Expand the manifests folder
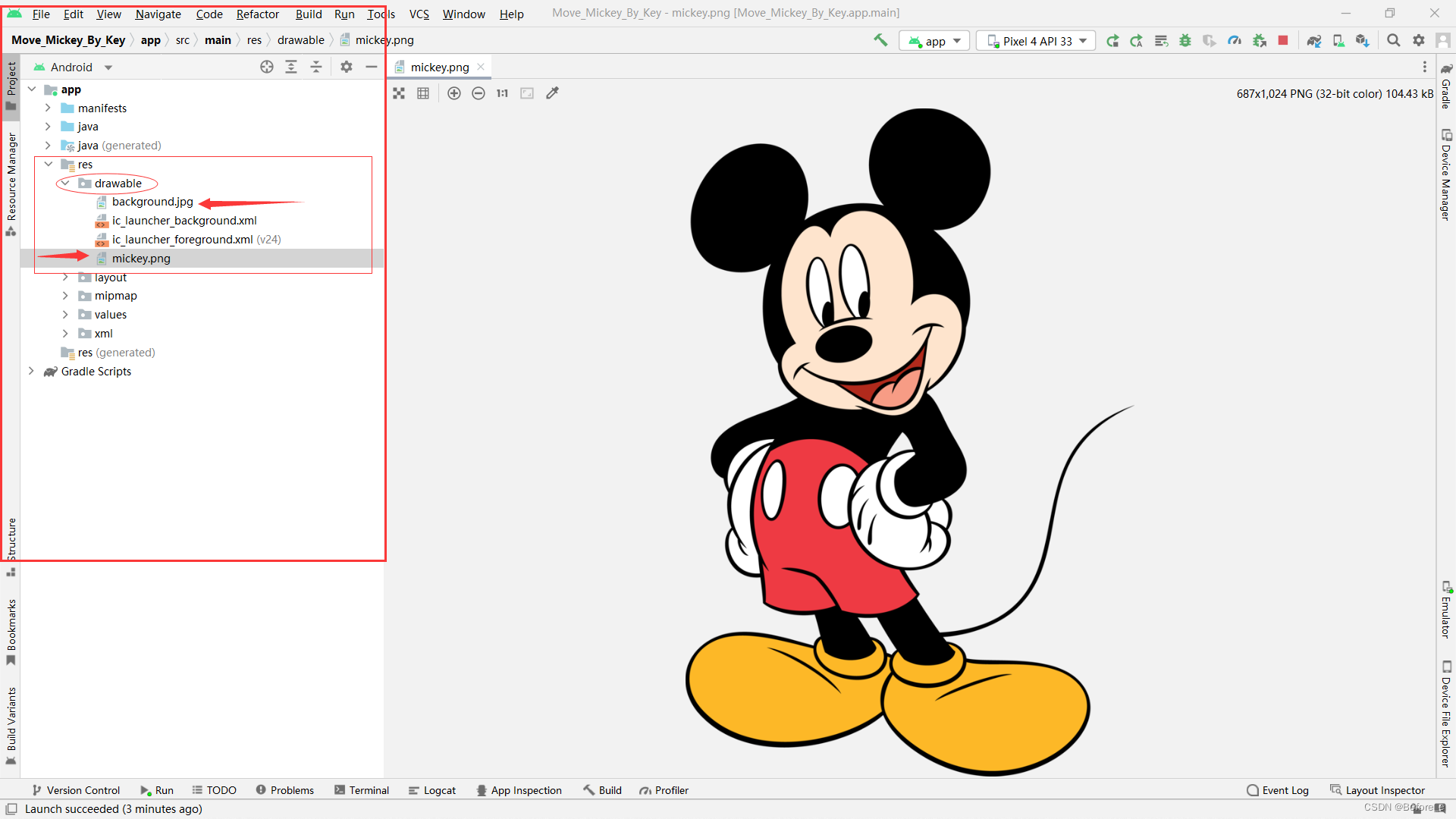The height and width of the screenshot is (819, 1456). click(x=48, y=108)
